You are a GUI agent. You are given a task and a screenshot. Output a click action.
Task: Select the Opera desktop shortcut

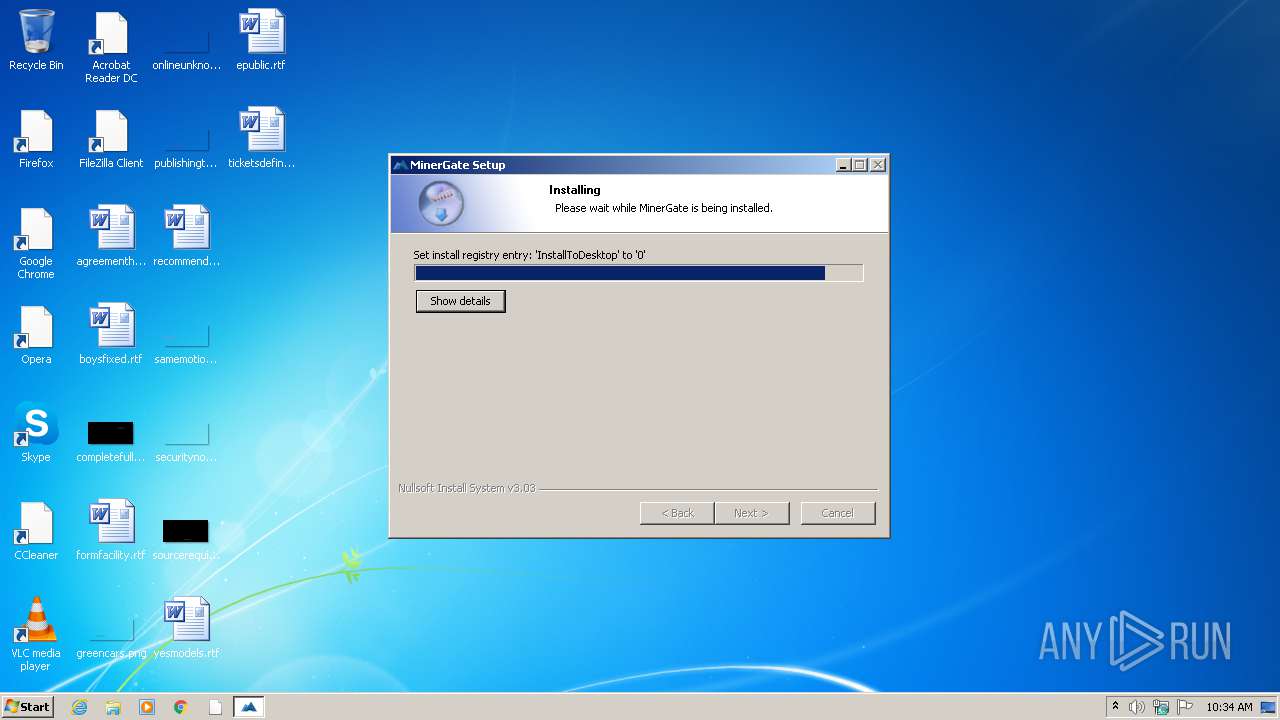point(36,334)
